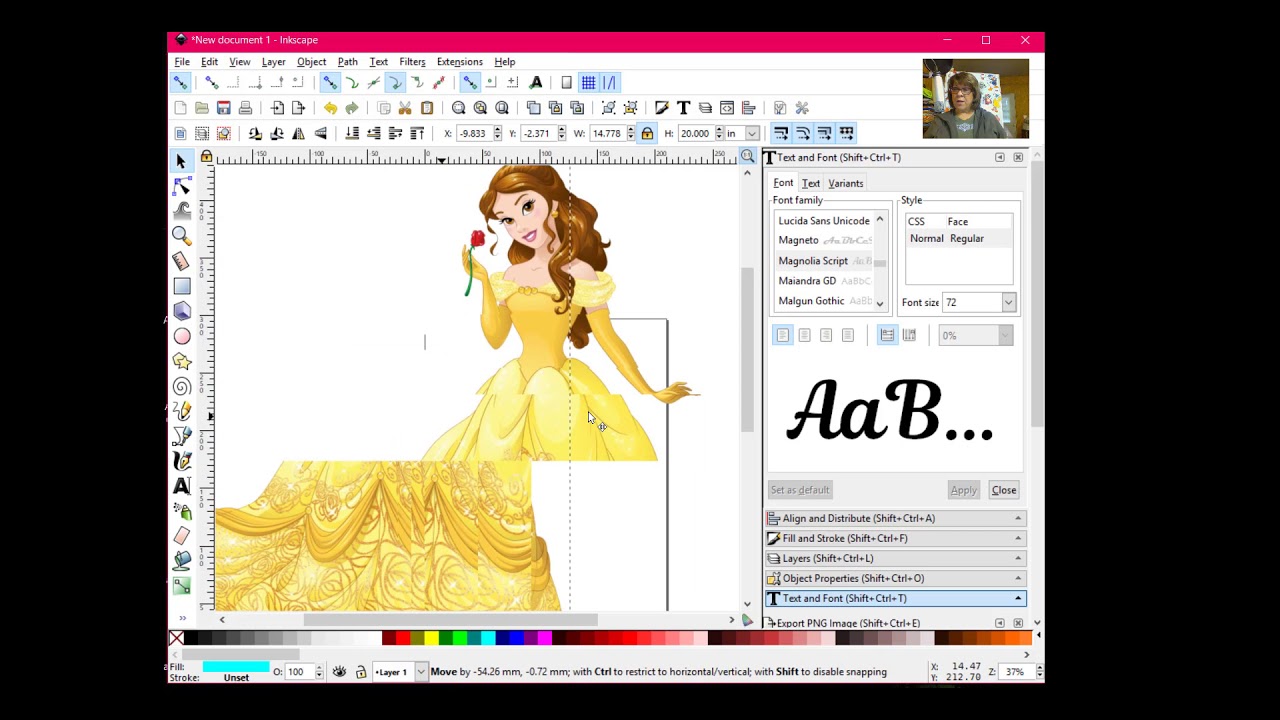Select the Gradient tool
The height and width of the screenshot is (720, 1280).
coord(181,586)
